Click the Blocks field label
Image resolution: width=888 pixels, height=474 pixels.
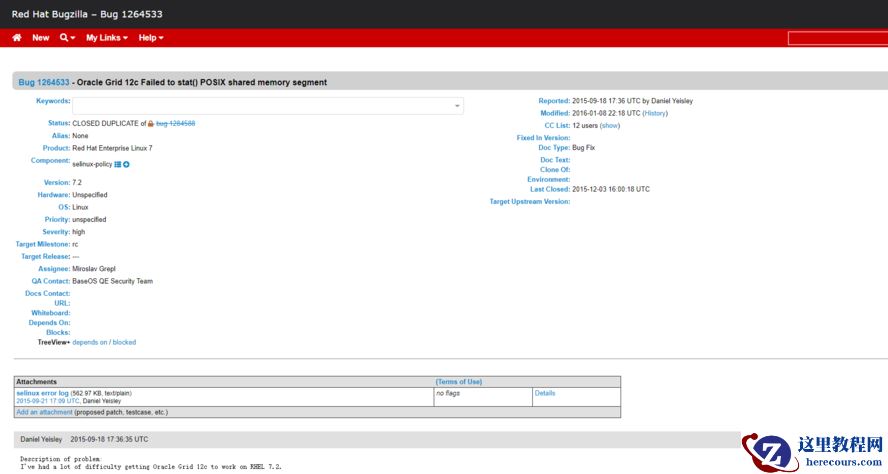click(58, 332)
